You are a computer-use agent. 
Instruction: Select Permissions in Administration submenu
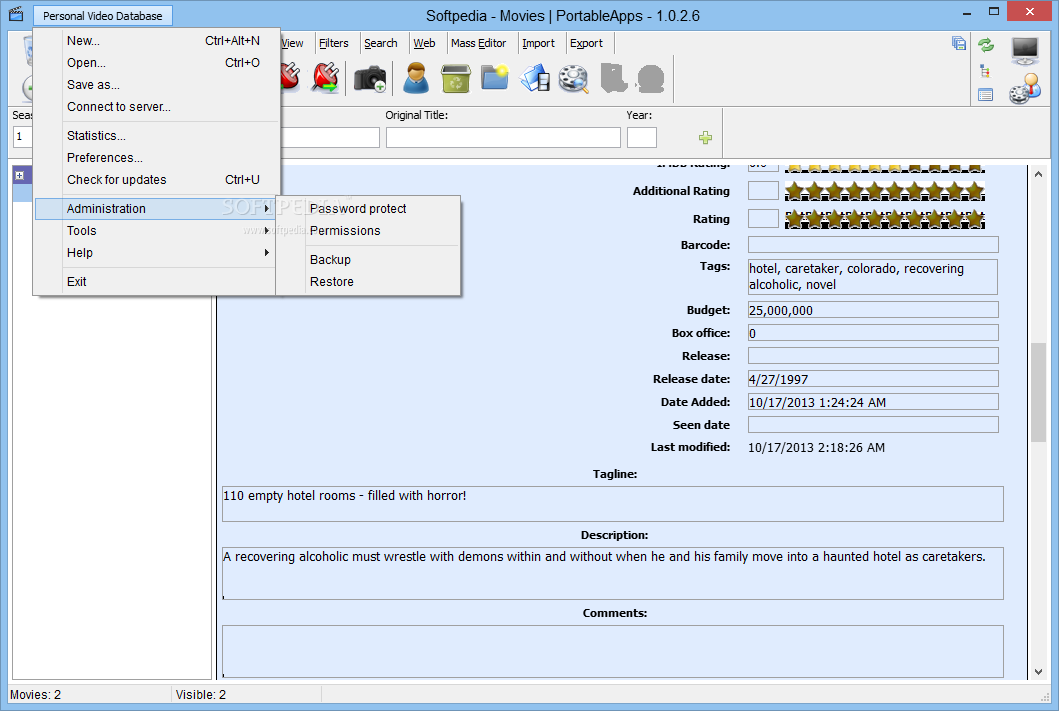(x=369, y=231)
